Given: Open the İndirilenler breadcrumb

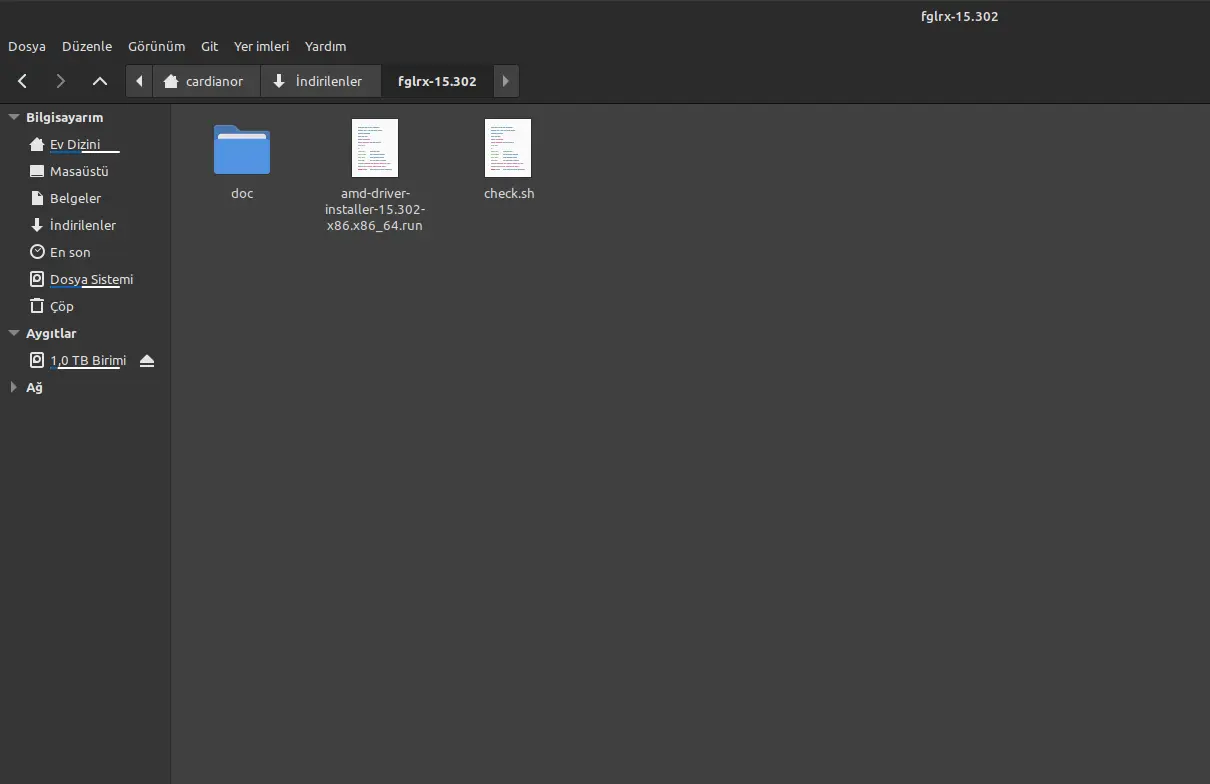Looking at the screenshot, I should coord(321,81).
